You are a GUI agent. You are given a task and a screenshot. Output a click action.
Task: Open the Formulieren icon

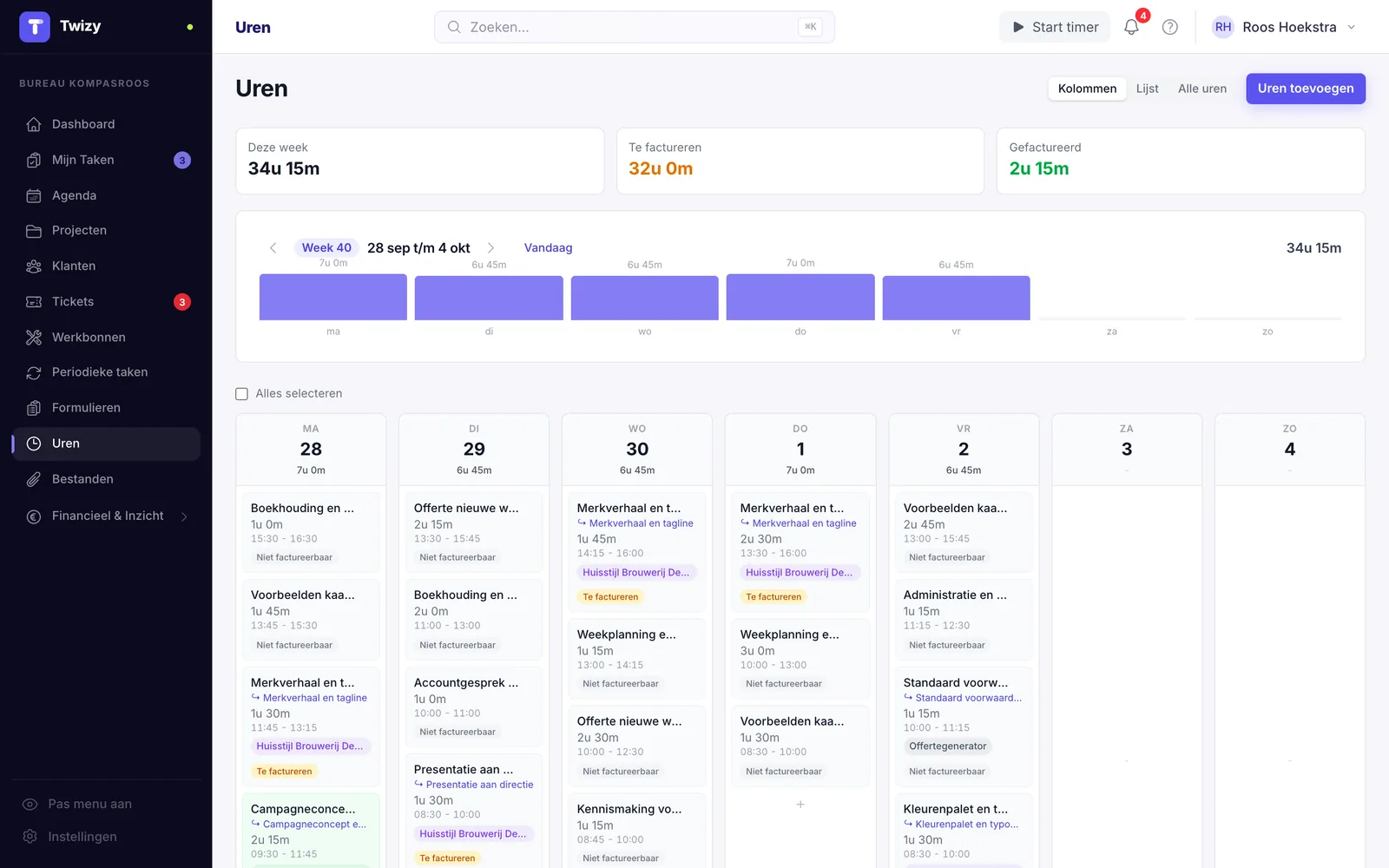click(x=34, y=407)
